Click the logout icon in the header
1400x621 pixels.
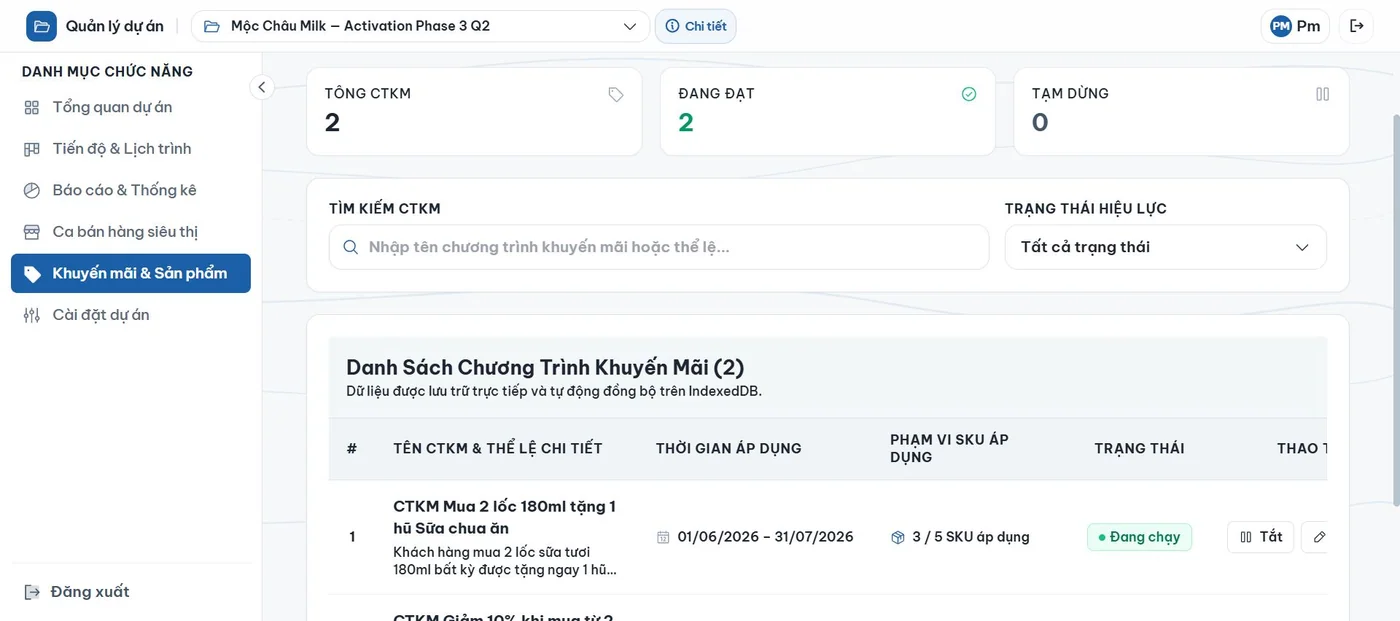1357,26
